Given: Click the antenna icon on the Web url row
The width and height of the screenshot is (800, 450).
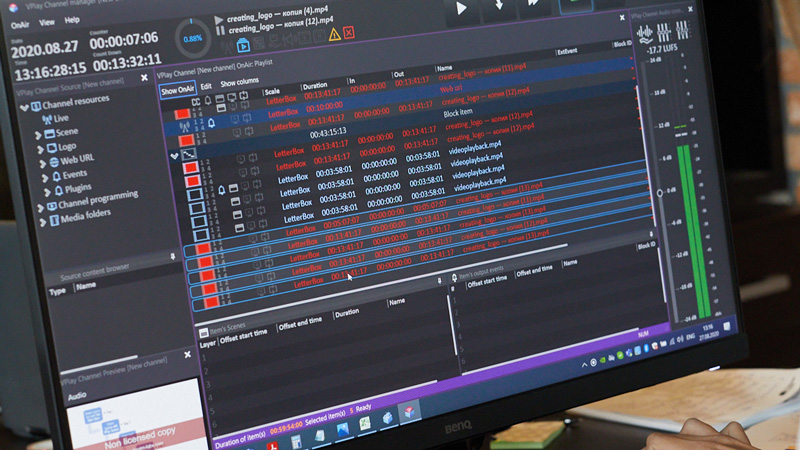Looking at the screenshot, I should coord(184,126).
